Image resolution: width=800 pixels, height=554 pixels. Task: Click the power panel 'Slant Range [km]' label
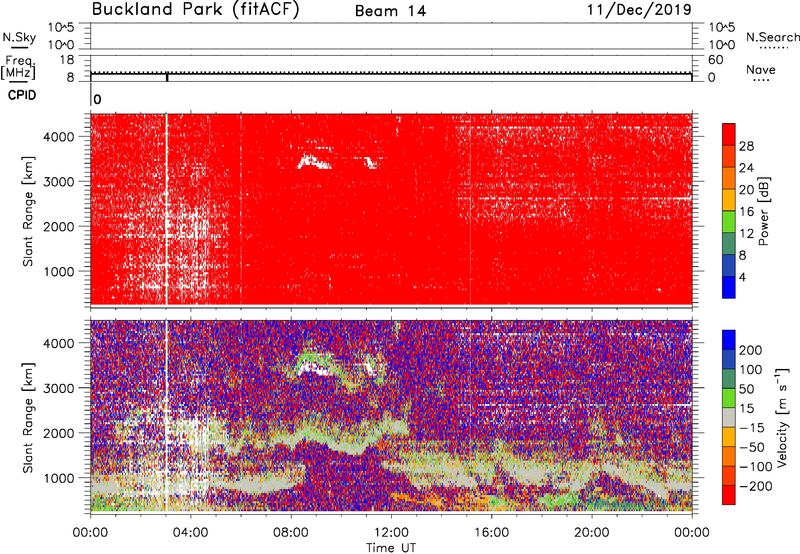[28, 211]
